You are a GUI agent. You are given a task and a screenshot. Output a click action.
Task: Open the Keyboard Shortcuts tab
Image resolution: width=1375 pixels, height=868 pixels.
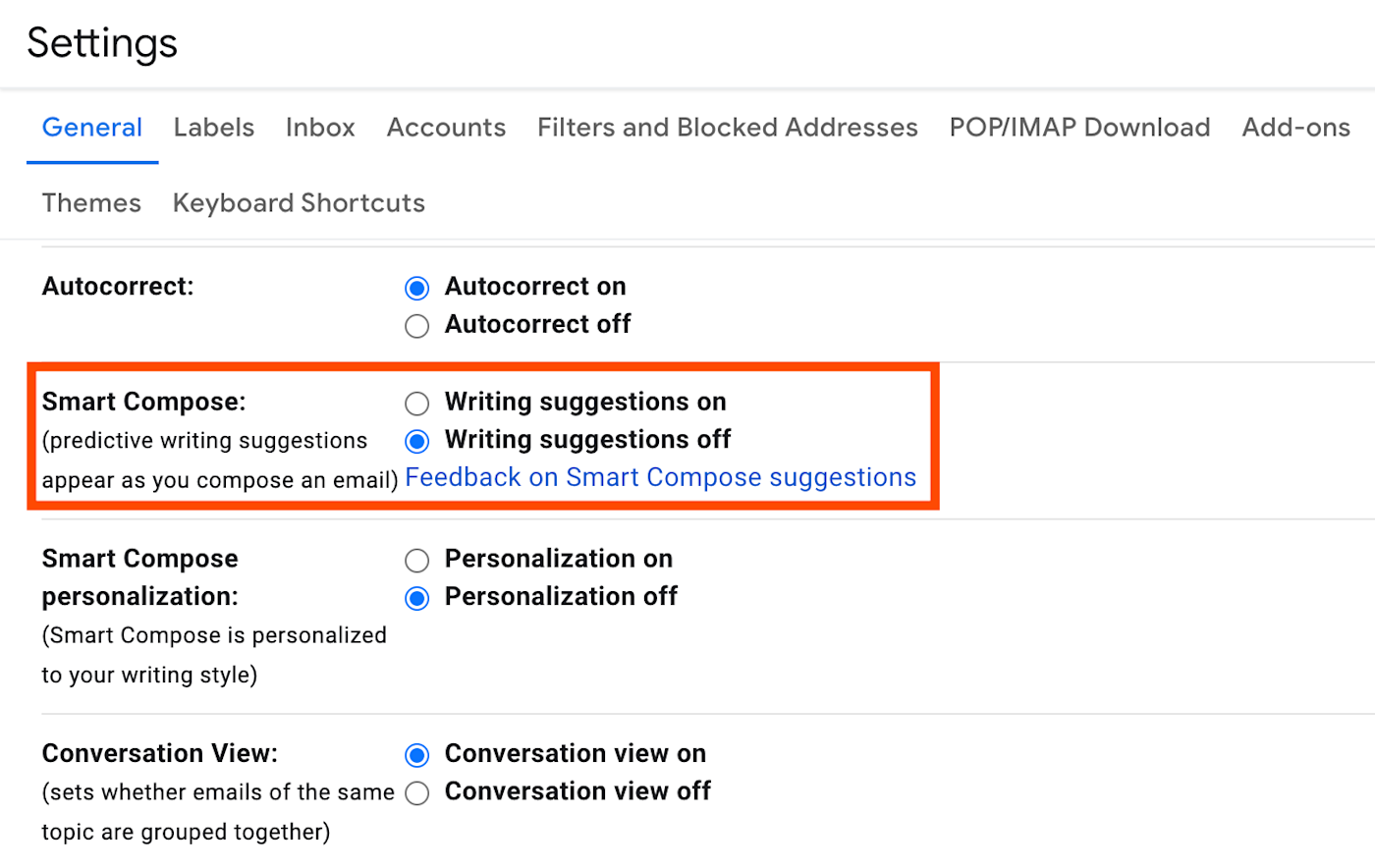coord(299,203)
